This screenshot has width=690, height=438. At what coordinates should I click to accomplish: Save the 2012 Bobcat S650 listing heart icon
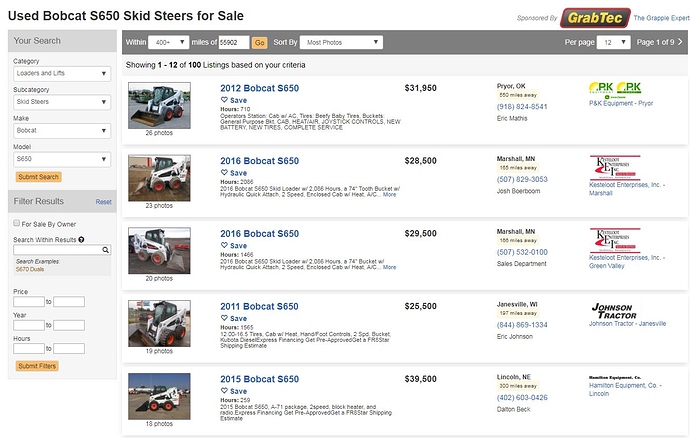coord(224,100)
